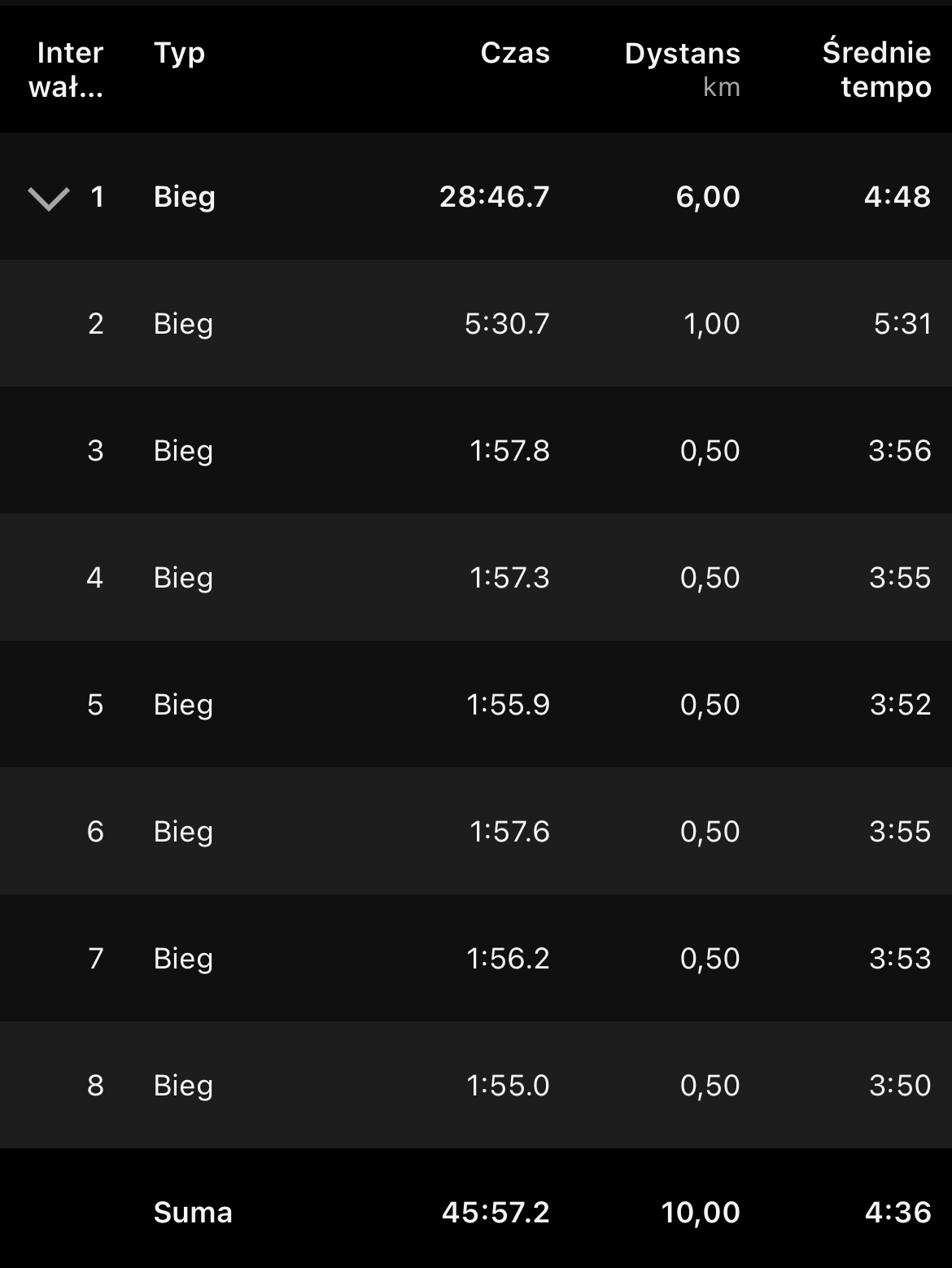952x1268 pixels.
Task: Click interval 8 time 1:55.0
Action: tap(508, 1086)
